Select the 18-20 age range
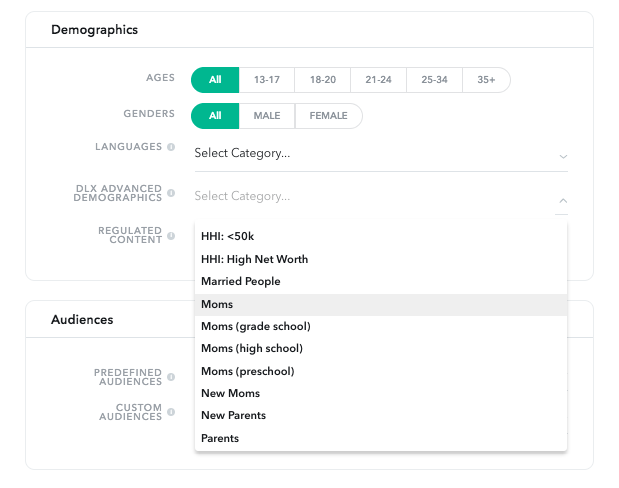Screen dimensions: 619x488 pyautogui.click(x=323, y=80)
